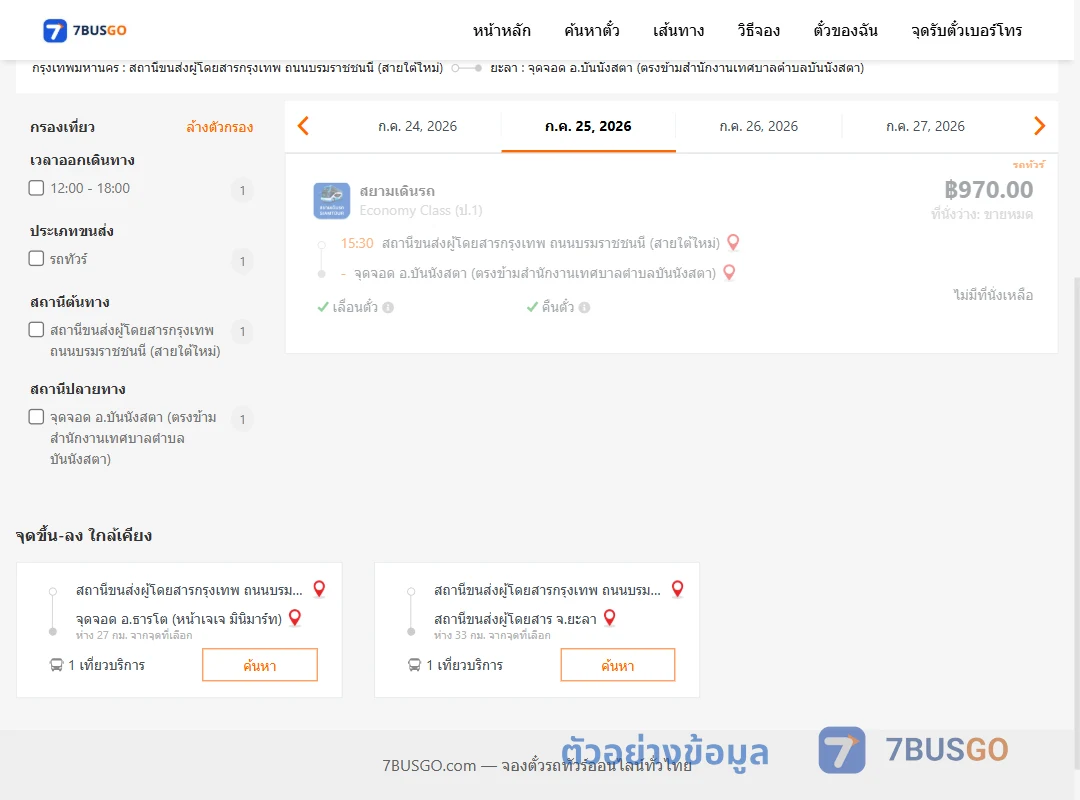Click origin map pin in ธารโต nearby card
This screenshot has width=1080, height=800.
tap(319, 589)
